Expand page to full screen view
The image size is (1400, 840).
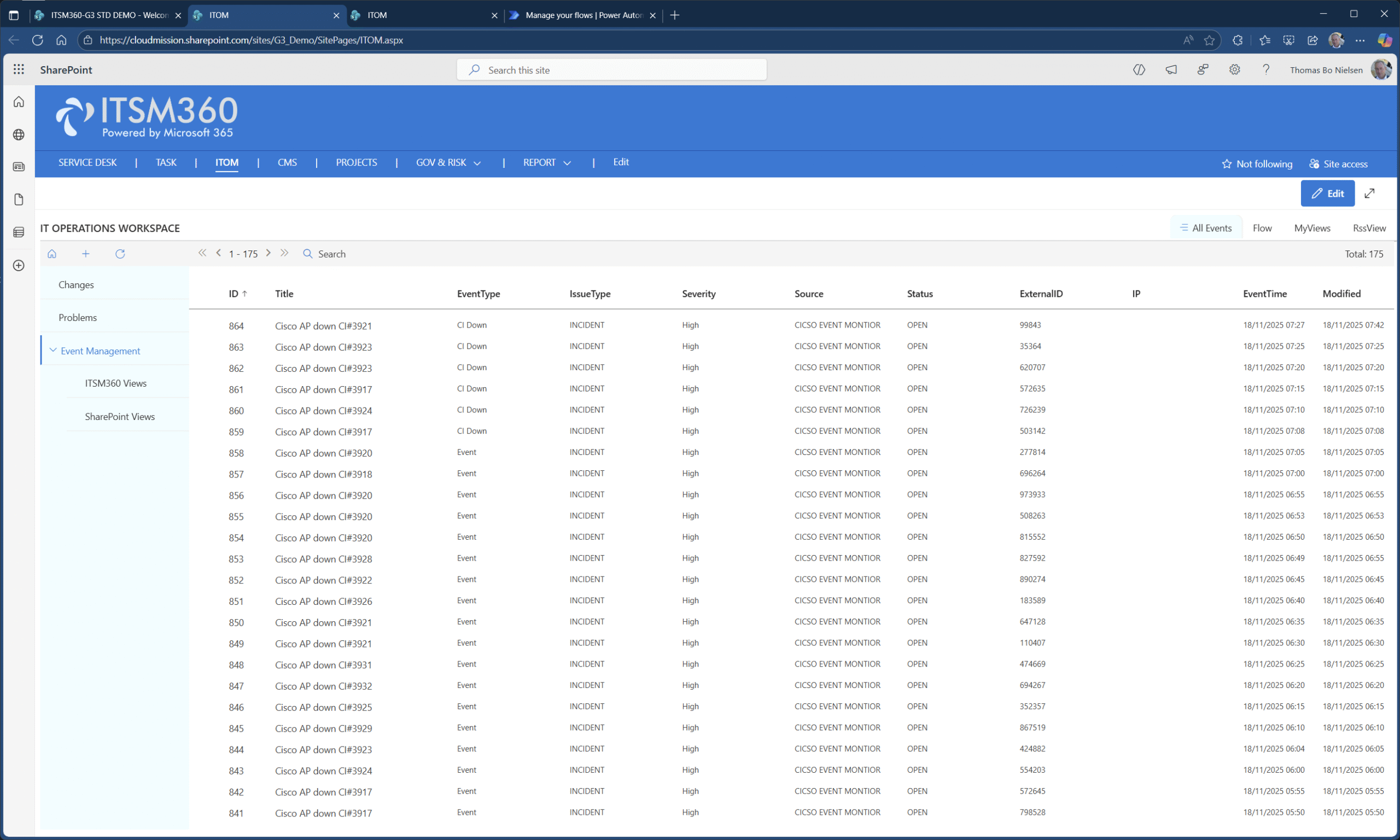pos(1369,194)
